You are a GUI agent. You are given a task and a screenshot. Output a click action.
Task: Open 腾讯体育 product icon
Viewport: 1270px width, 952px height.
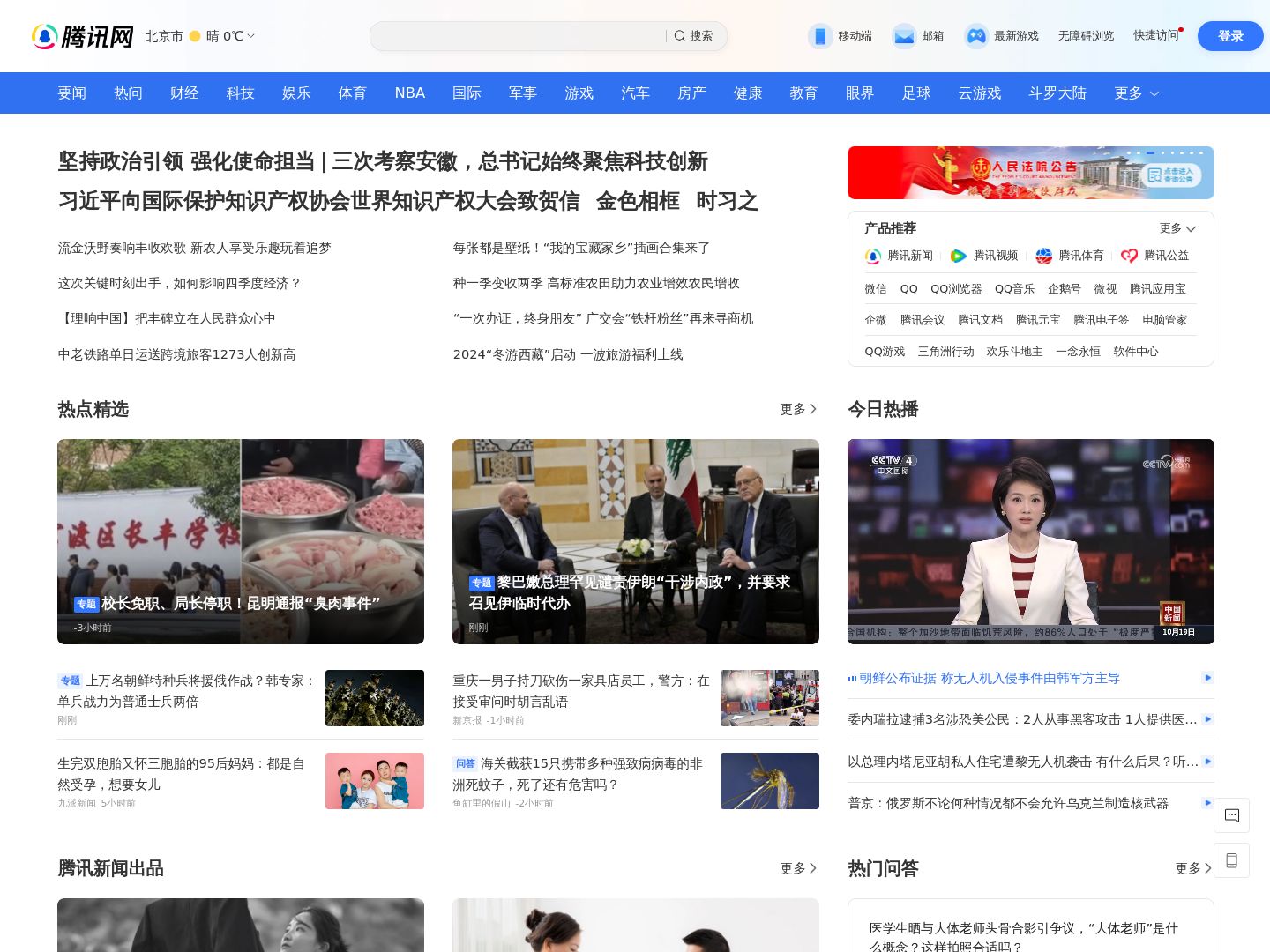(x=1044, y=256)
